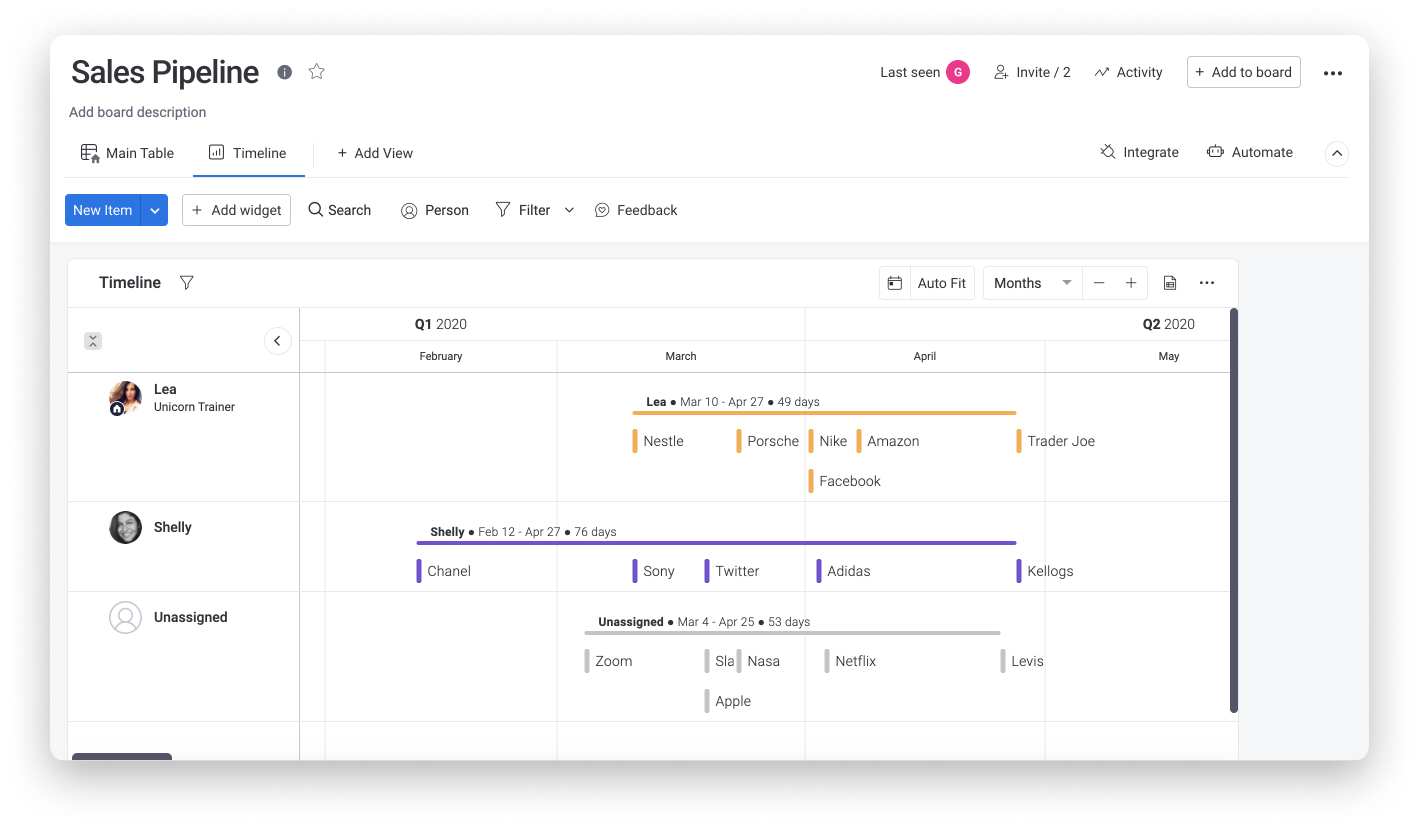Star the Sales Pipeline board as favorite

click(317, 71)
